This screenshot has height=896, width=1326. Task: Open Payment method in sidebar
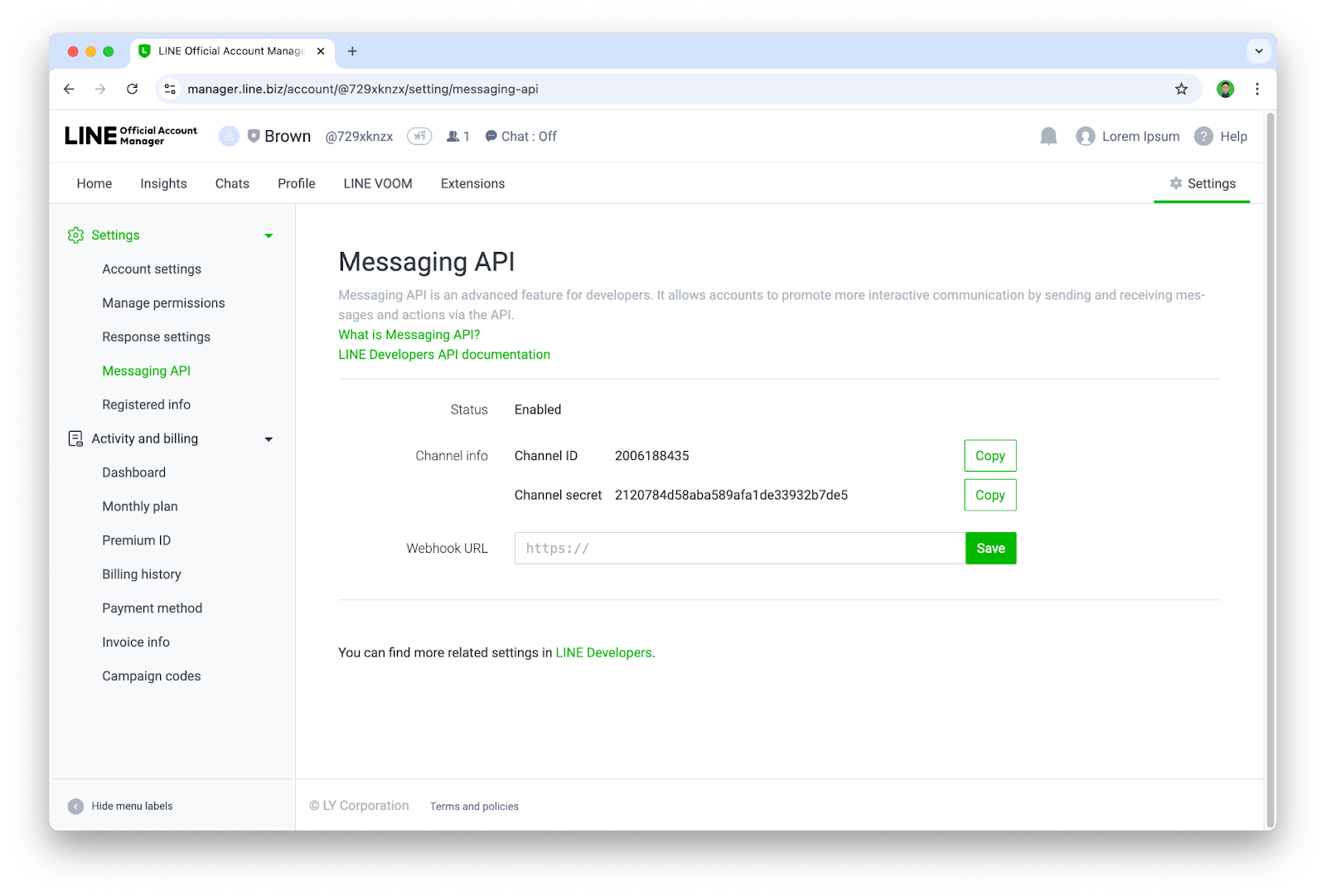[152, 608]
